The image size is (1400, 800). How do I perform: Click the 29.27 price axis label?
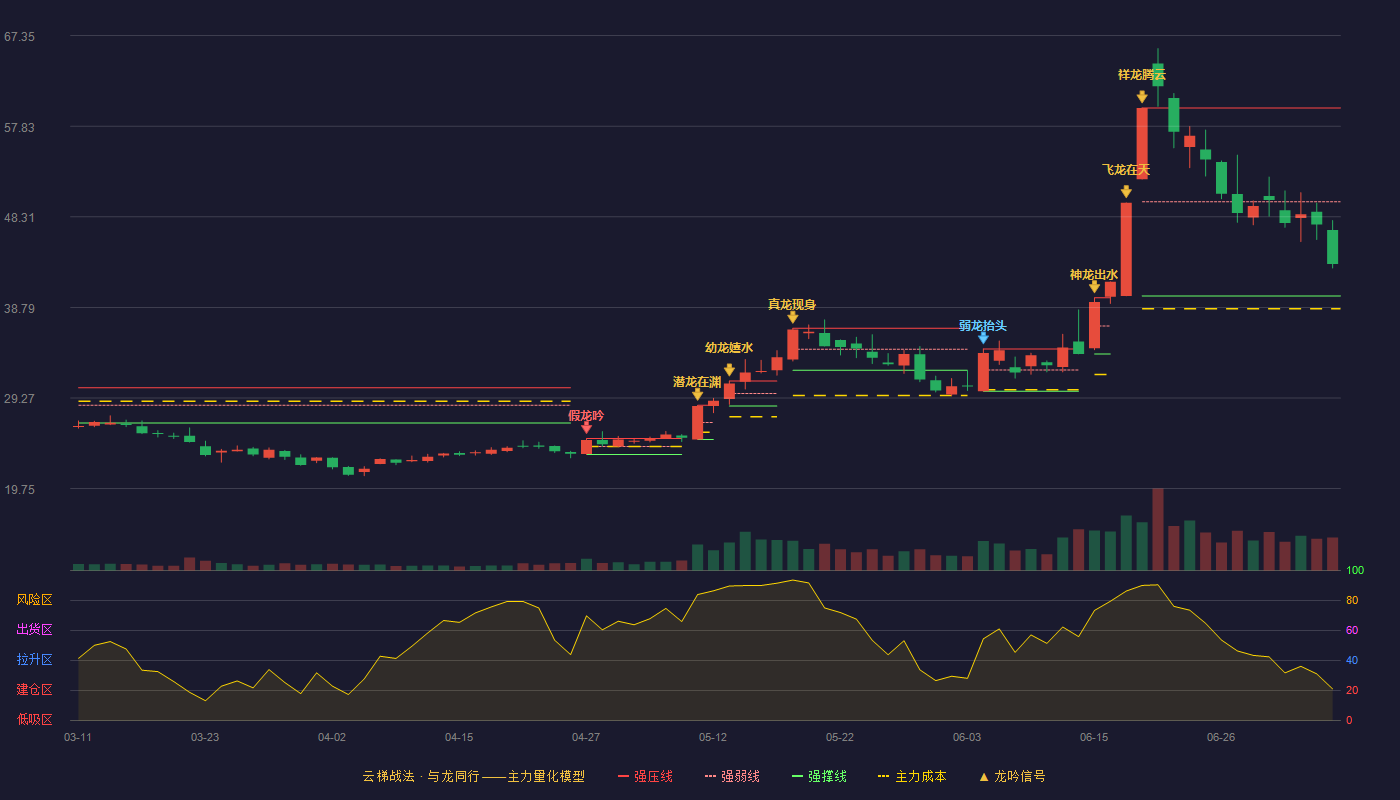pyautogui.click(x=19, y=398)
